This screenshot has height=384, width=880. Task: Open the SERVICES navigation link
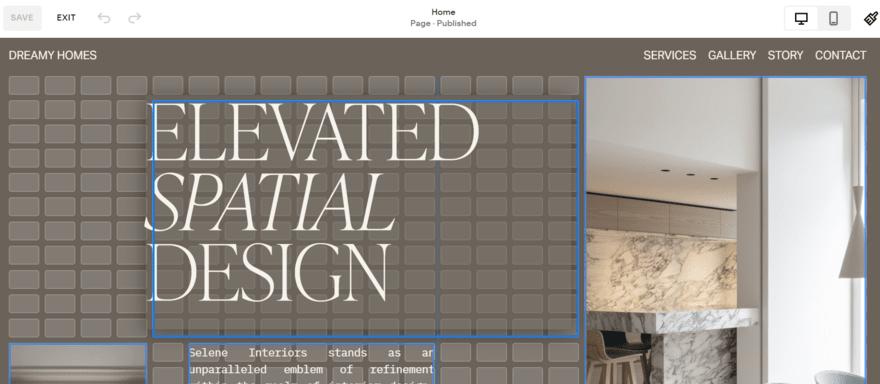pos(670,56)
